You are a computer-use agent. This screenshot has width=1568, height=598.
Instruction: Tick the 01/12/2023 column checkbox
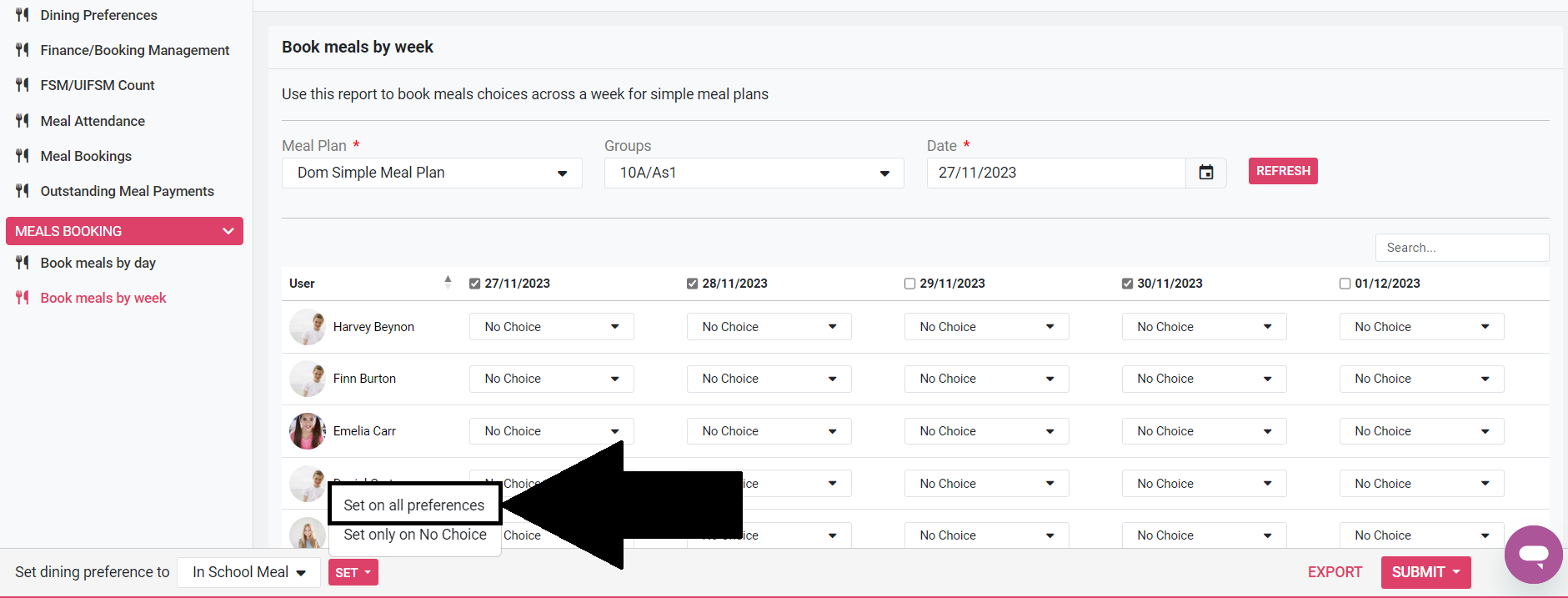(x=1345, y=284)
